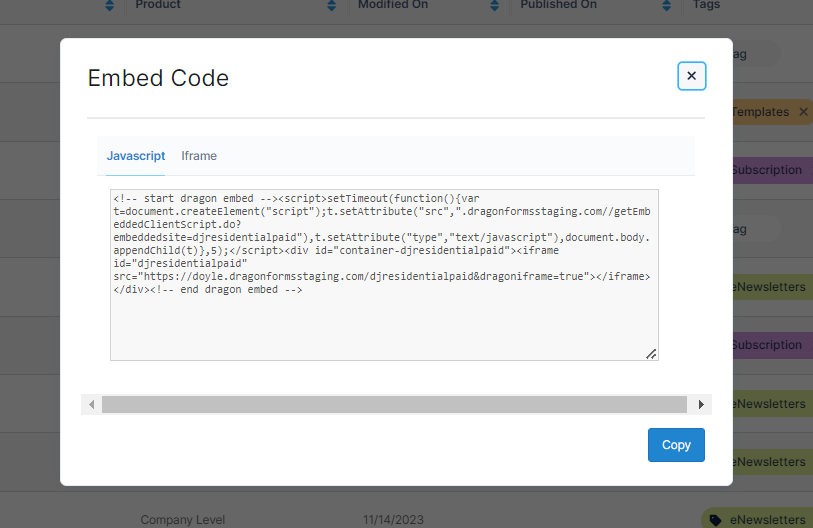Image resolution: width=813 pixels, height=528 pixels.
Task: Remove the Templates tag with its X
Action: [803, 112]
